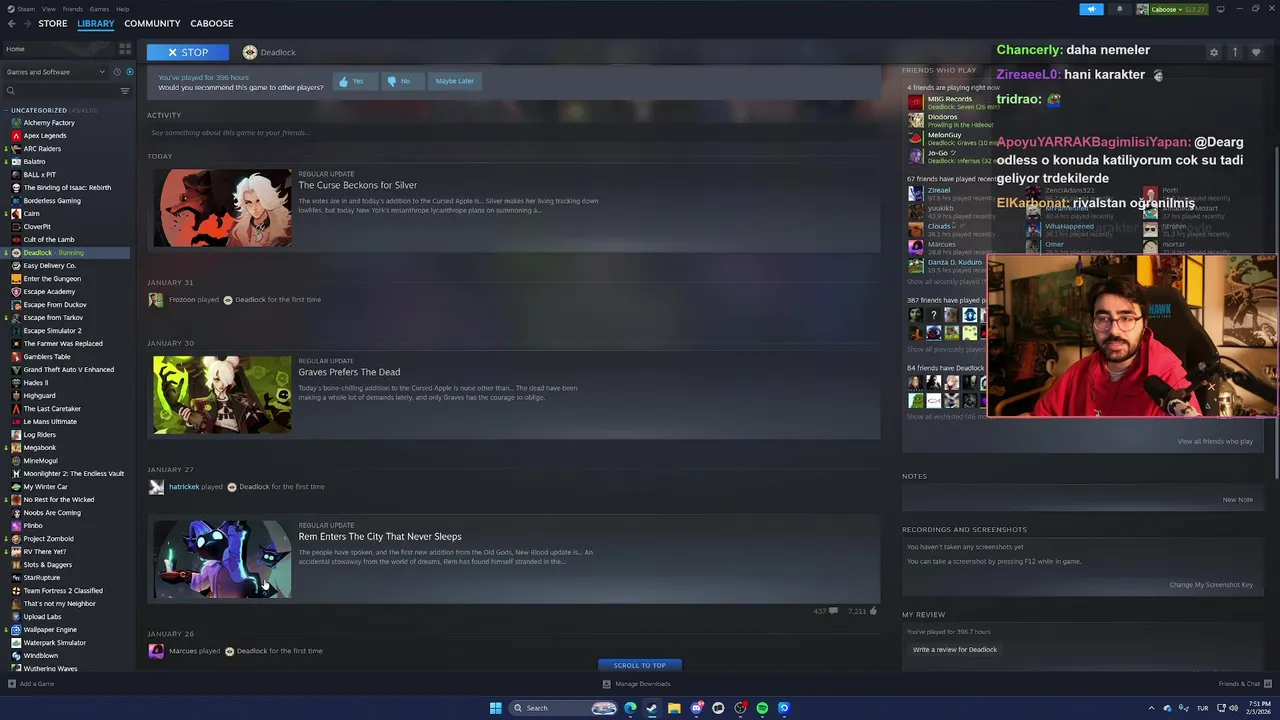Viewport: 1280px width, 720px height.
Task: Open game info arrow icon
Action: 1235,52
